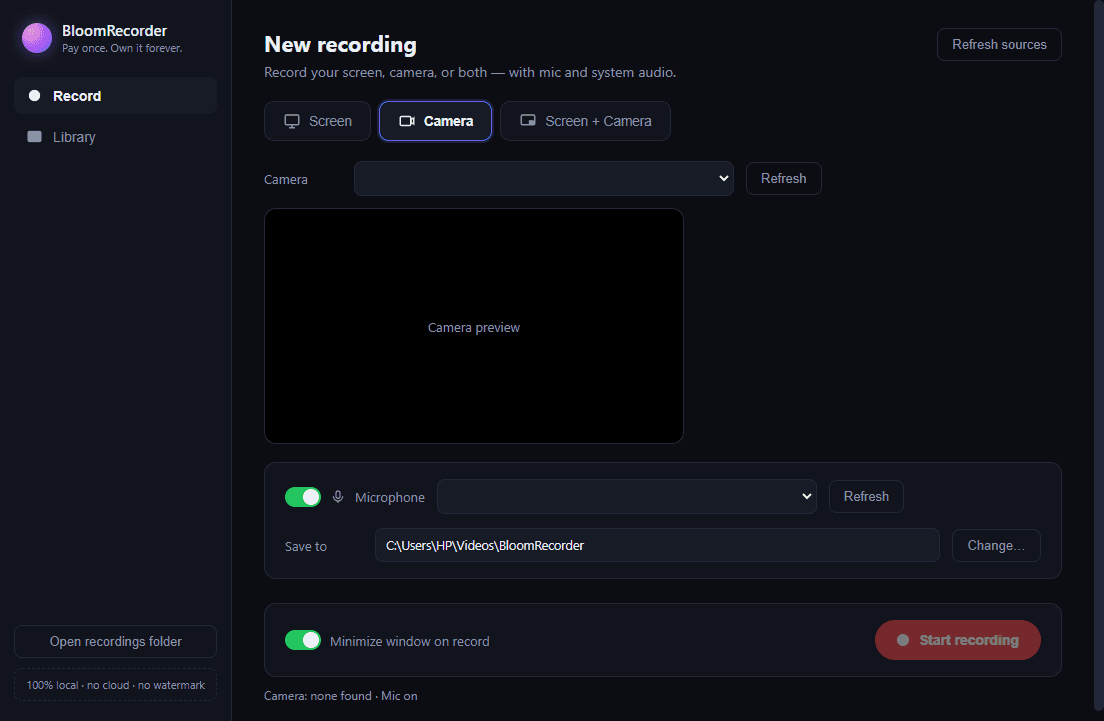The height and width of the screenshot is (721, 1104).
Task: Click the camcorder icon on Camera tab
Action: 407,121
